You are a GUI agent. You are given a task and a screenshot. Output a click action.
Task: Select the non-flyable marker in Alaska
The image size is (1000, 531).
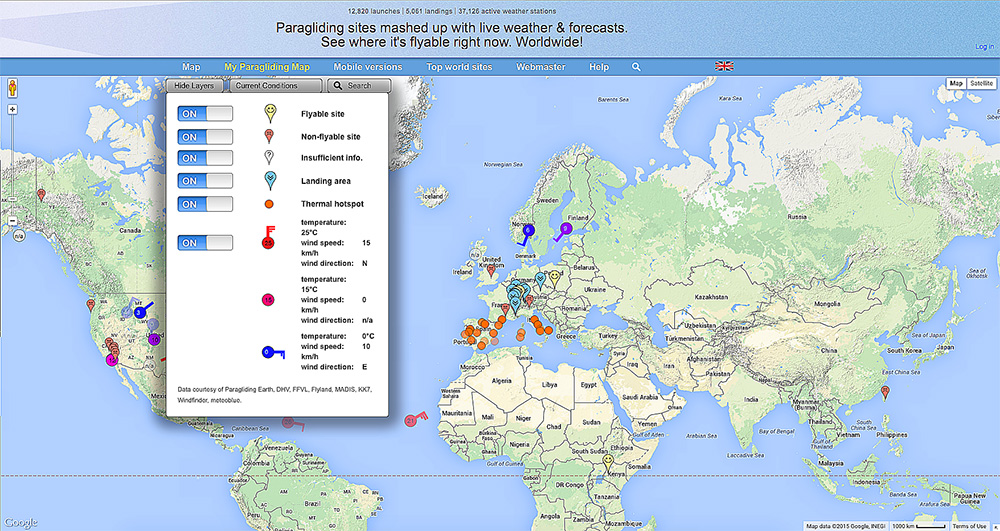click(x=41, y=194)
